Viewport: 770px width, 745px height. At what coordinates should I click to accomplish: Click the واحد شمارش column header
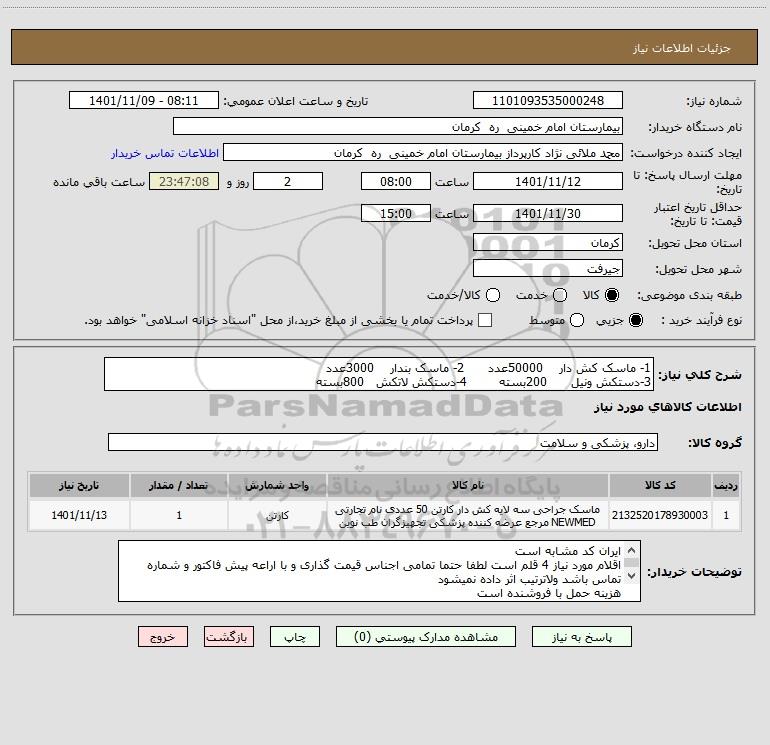tap(277, 486)
